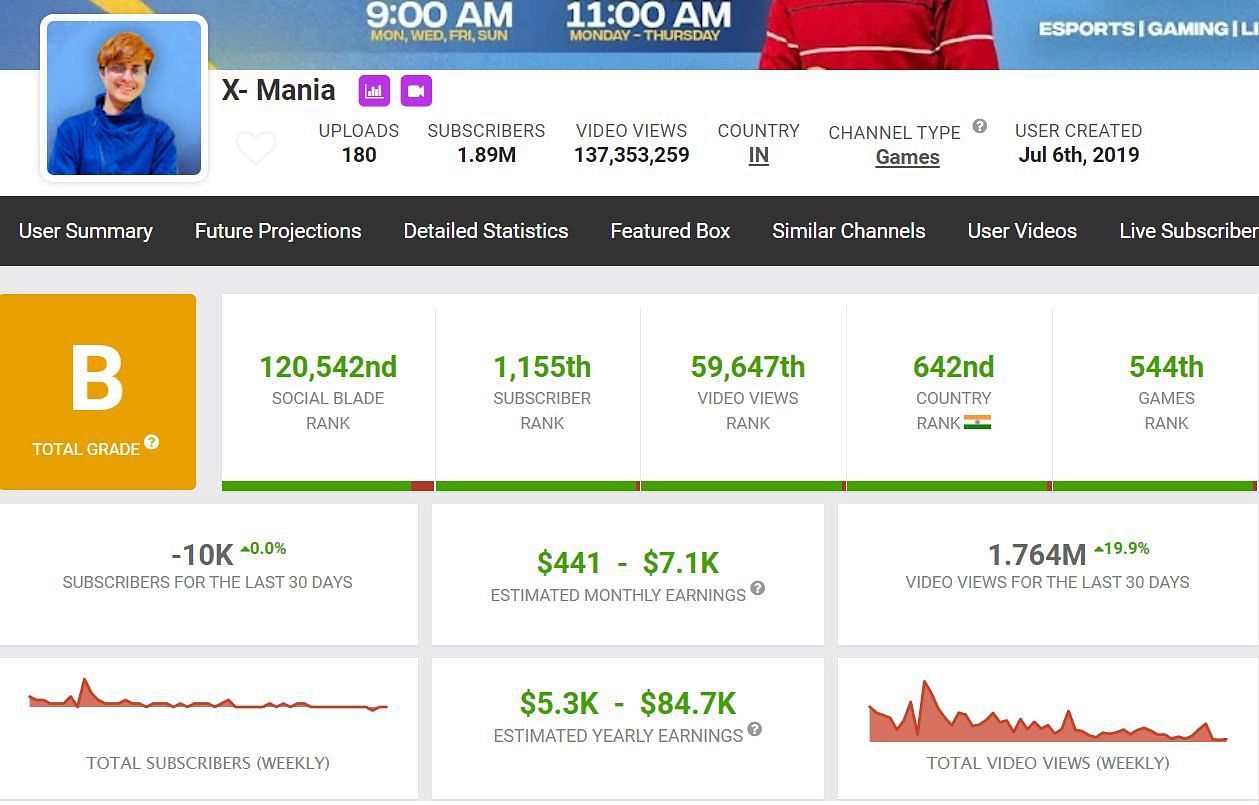Click help icon beside Estimated Monthly Earnings
The width and height of the screenshot is (1259, 805).
(758, 588)
